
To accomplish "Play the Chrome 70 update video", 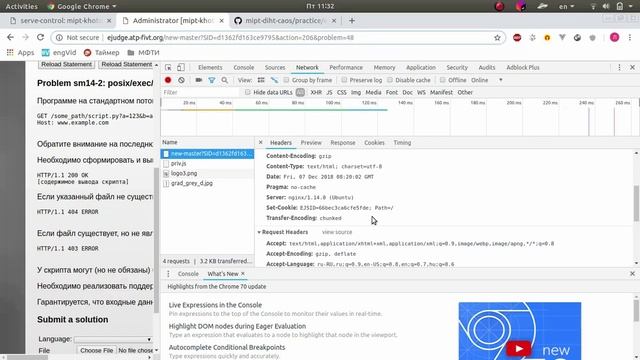I will (x=519, y=349).
